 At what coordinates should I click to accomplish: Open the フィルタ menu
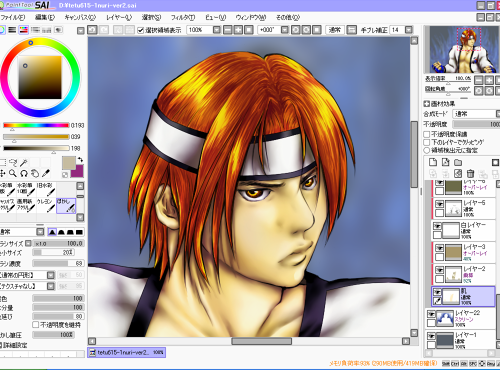coord(183,17)
